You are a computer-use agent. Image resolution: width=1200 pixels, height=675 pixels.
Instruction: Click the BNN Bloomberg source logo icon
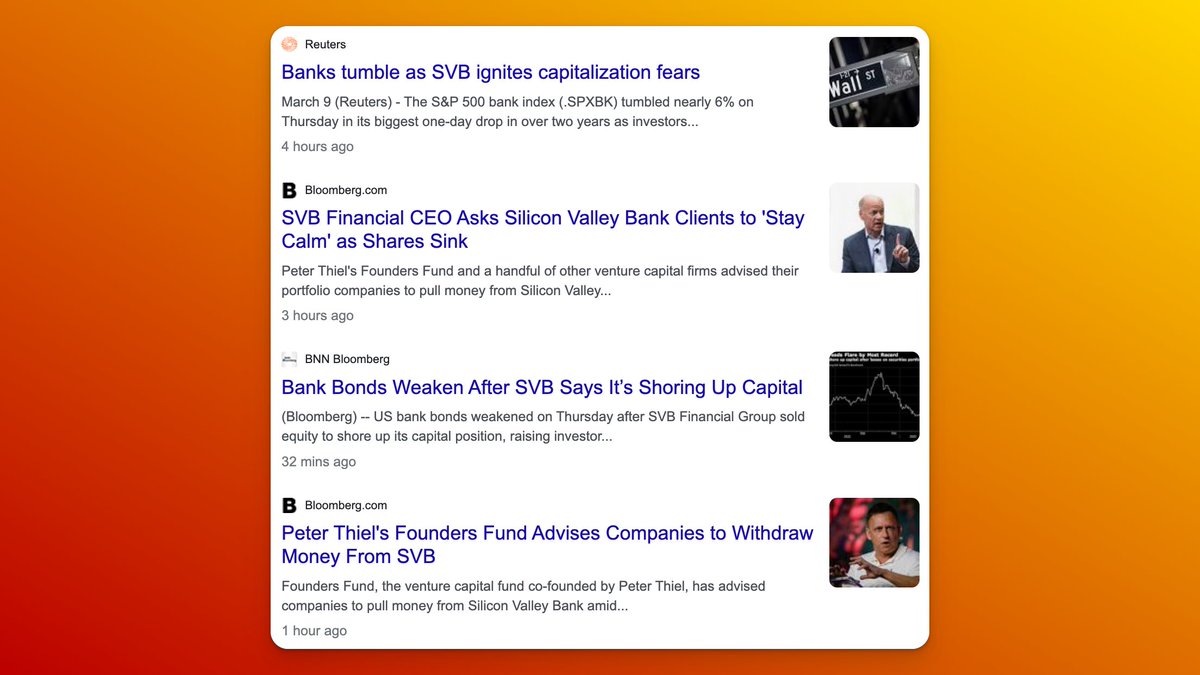coord(289,359)
